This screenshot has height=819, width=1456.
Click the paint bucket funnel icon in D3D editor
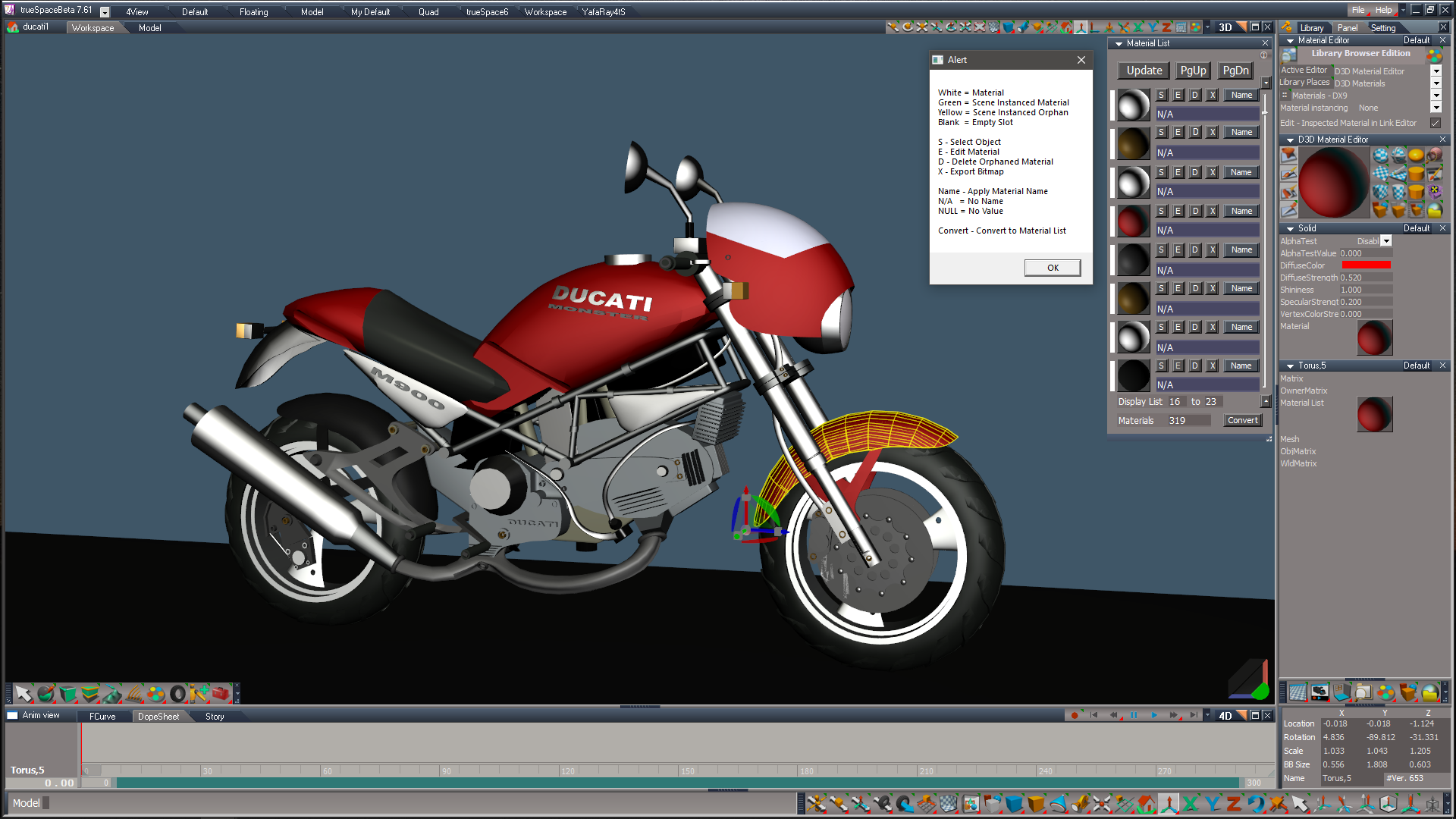point(1288,155)
